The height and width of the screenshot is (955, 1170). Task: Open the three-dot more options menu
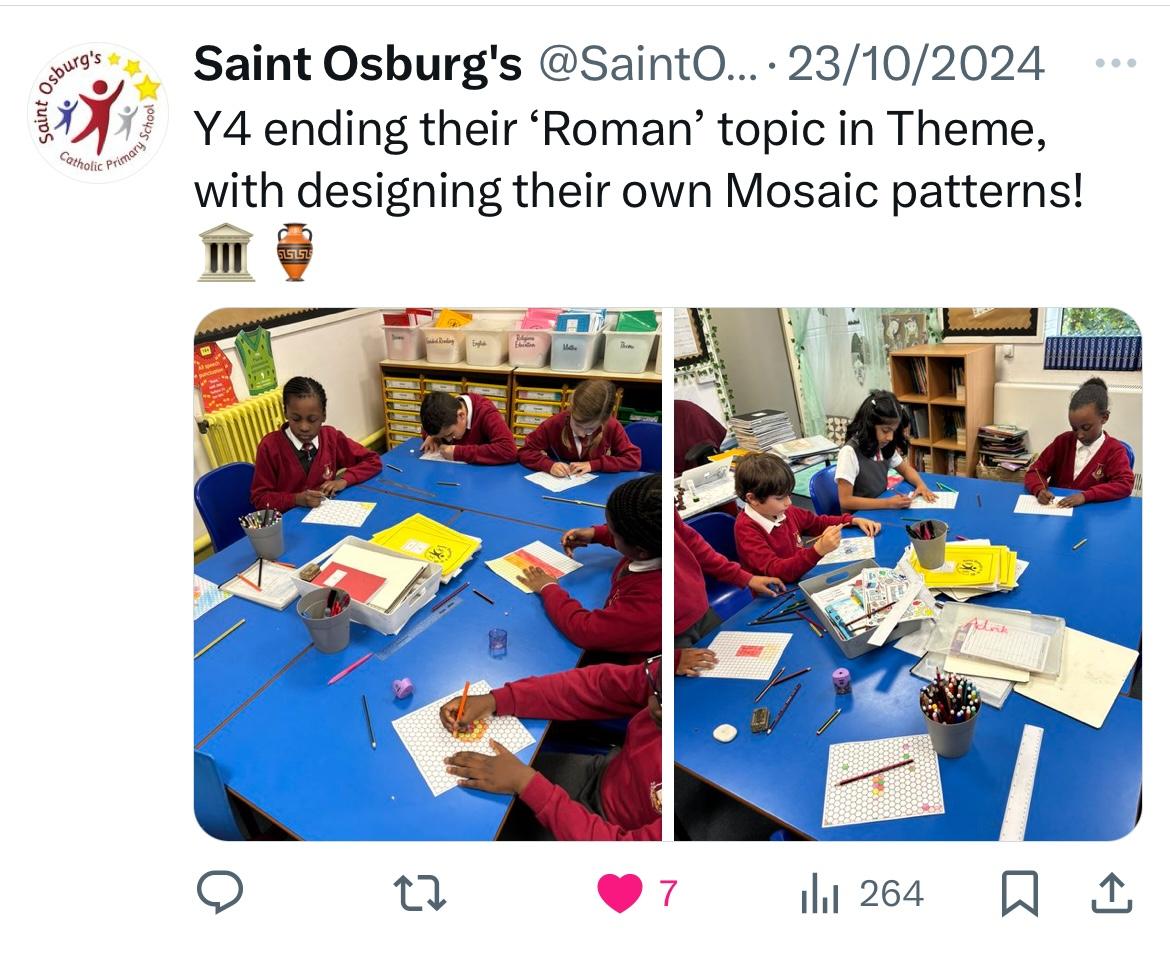click(1116, 63)
